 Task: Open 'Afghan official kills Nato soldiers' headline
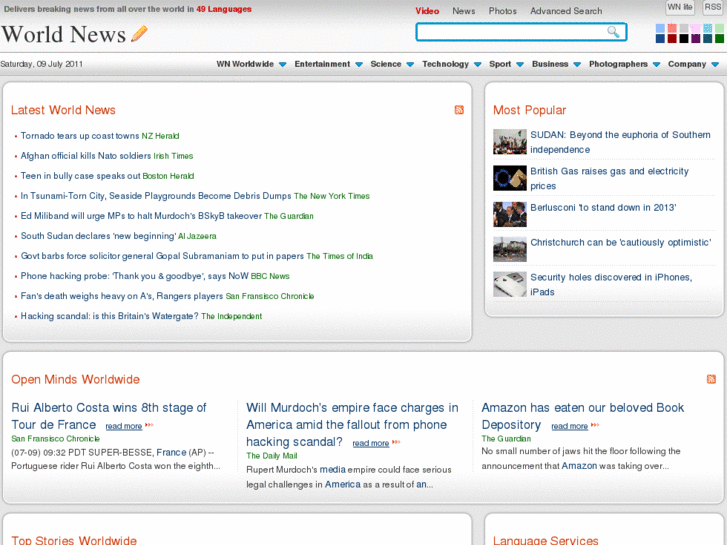86,156
